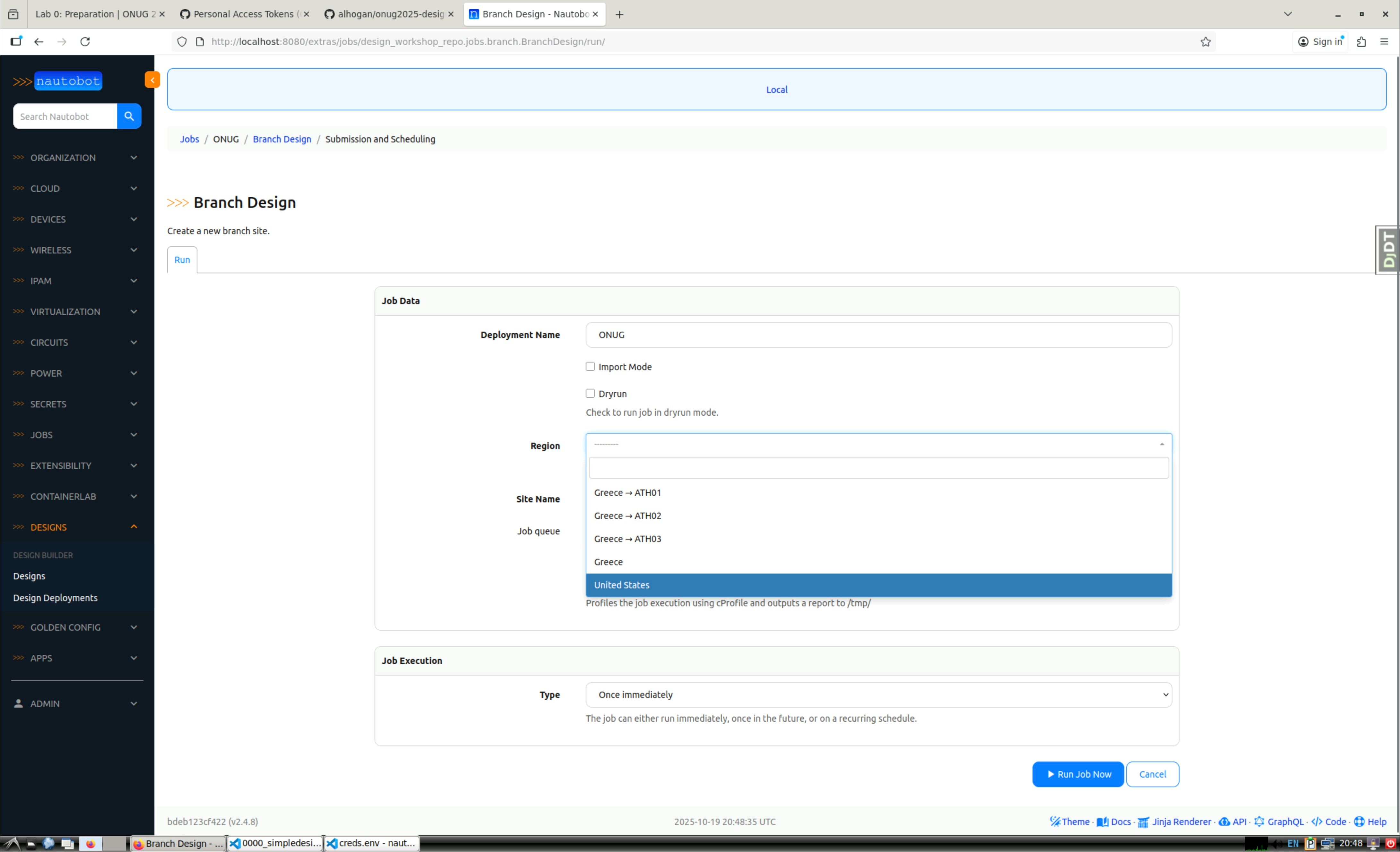Enable the Import Mode checkbox

pos(590,366)
